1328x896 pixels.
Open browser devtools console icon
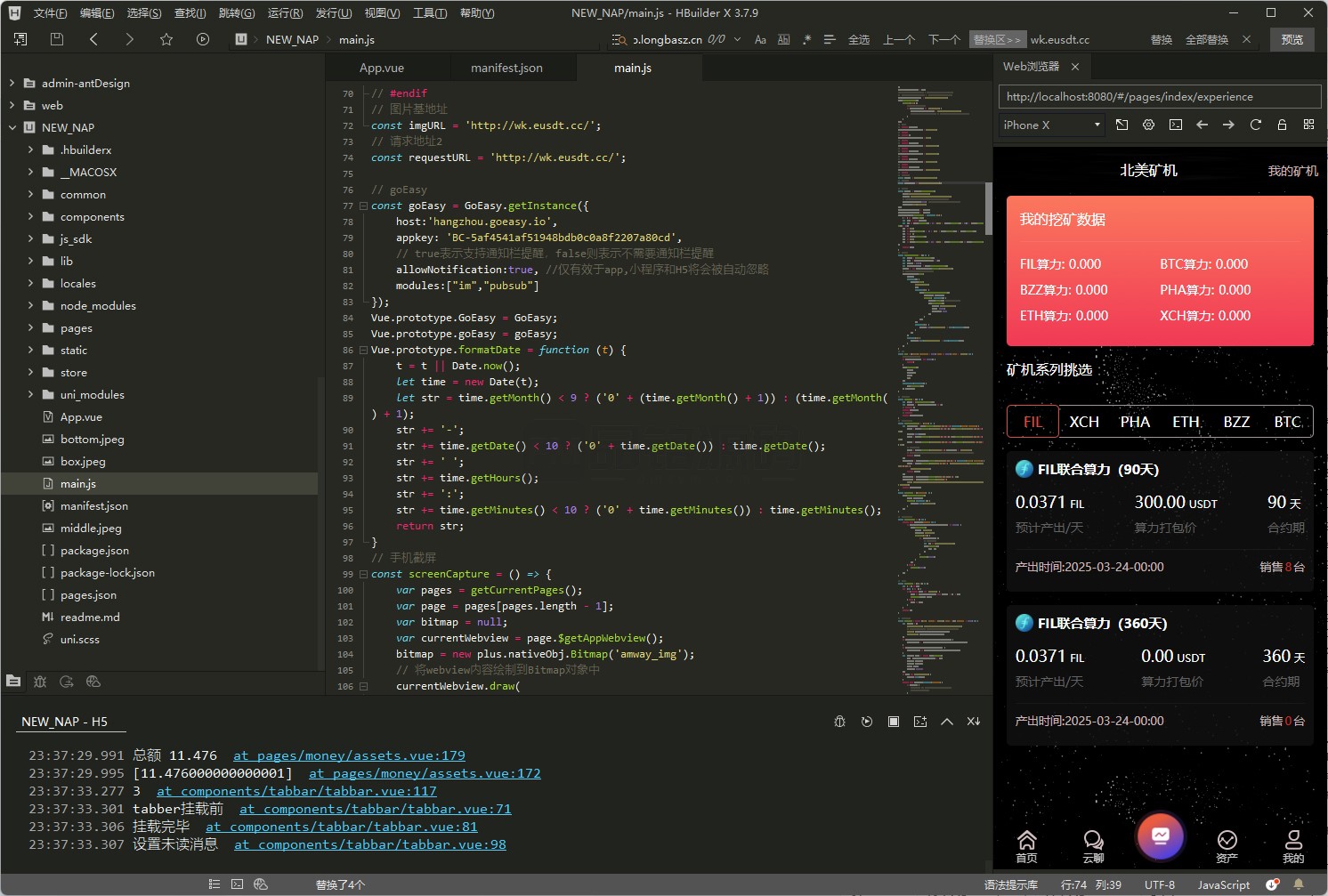[1175, 125]
